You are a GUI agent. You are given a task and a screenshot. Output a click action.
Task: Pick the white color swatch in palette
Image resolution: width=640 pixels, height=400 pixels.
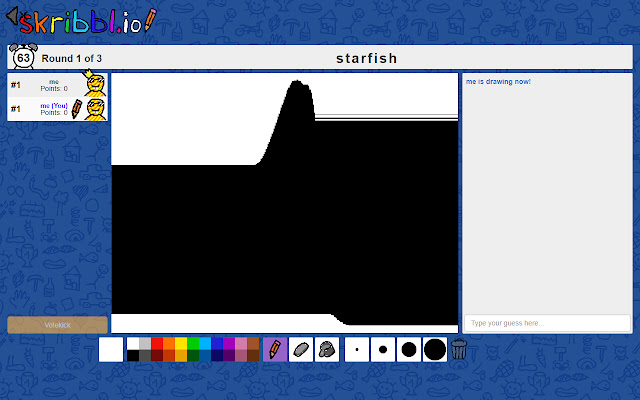[133, 343]
